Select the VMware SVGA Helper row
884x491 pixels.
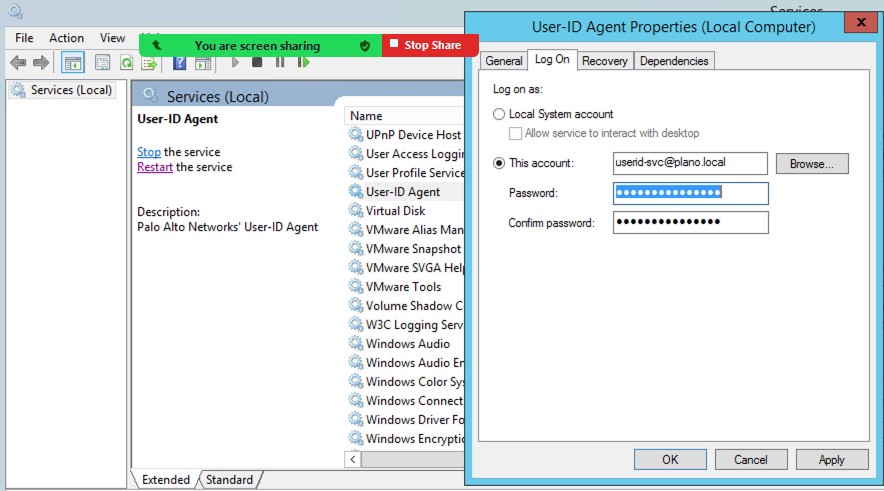(405, 267)
